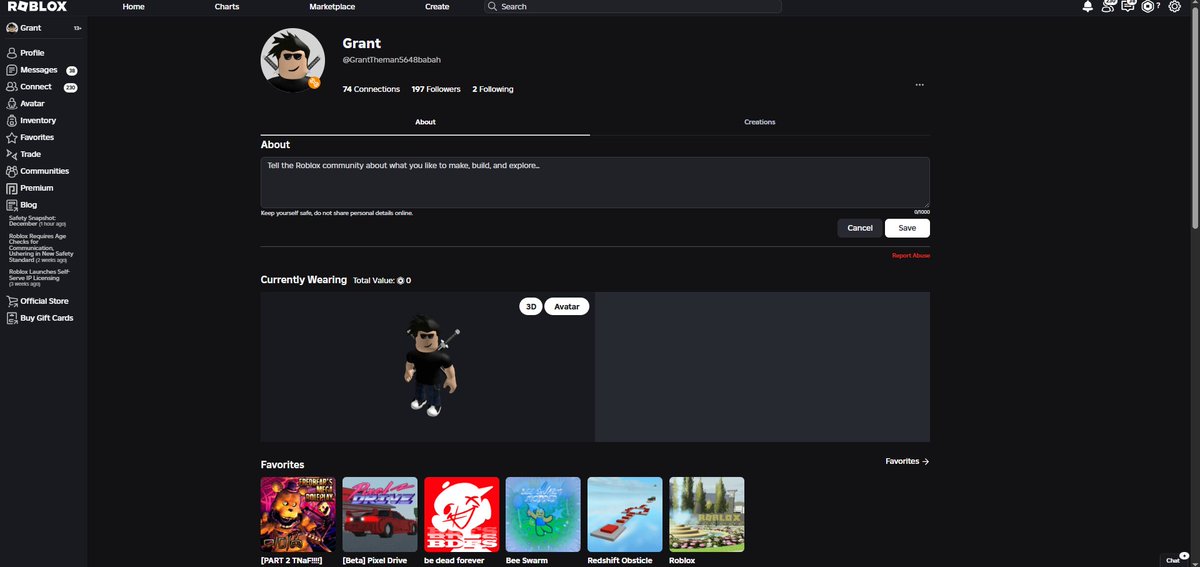Viewport: 1200px width, 567px height.
Task: Click the Report Abuse link
Action: point(911,256)
